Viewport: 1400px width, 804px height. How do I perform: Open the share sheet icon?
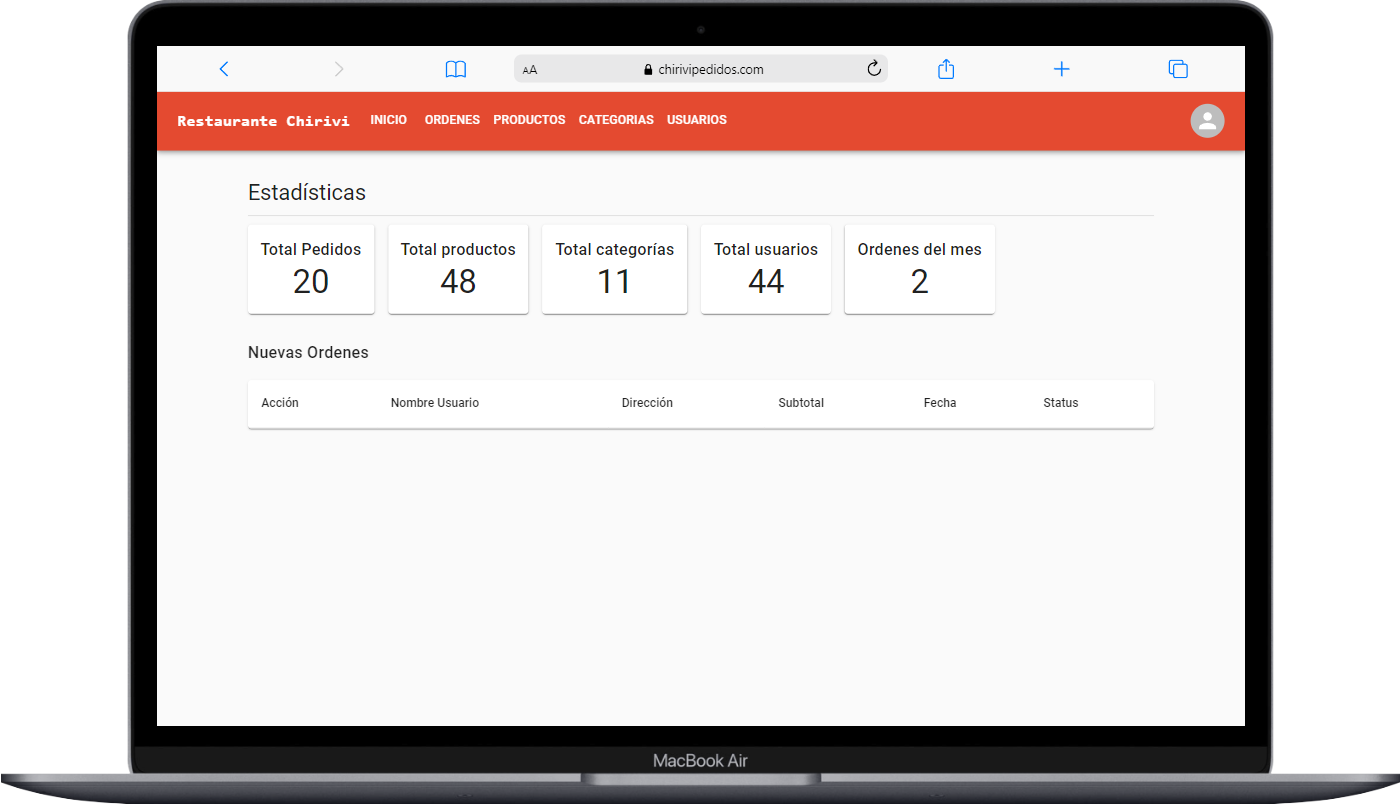point(946,69)
